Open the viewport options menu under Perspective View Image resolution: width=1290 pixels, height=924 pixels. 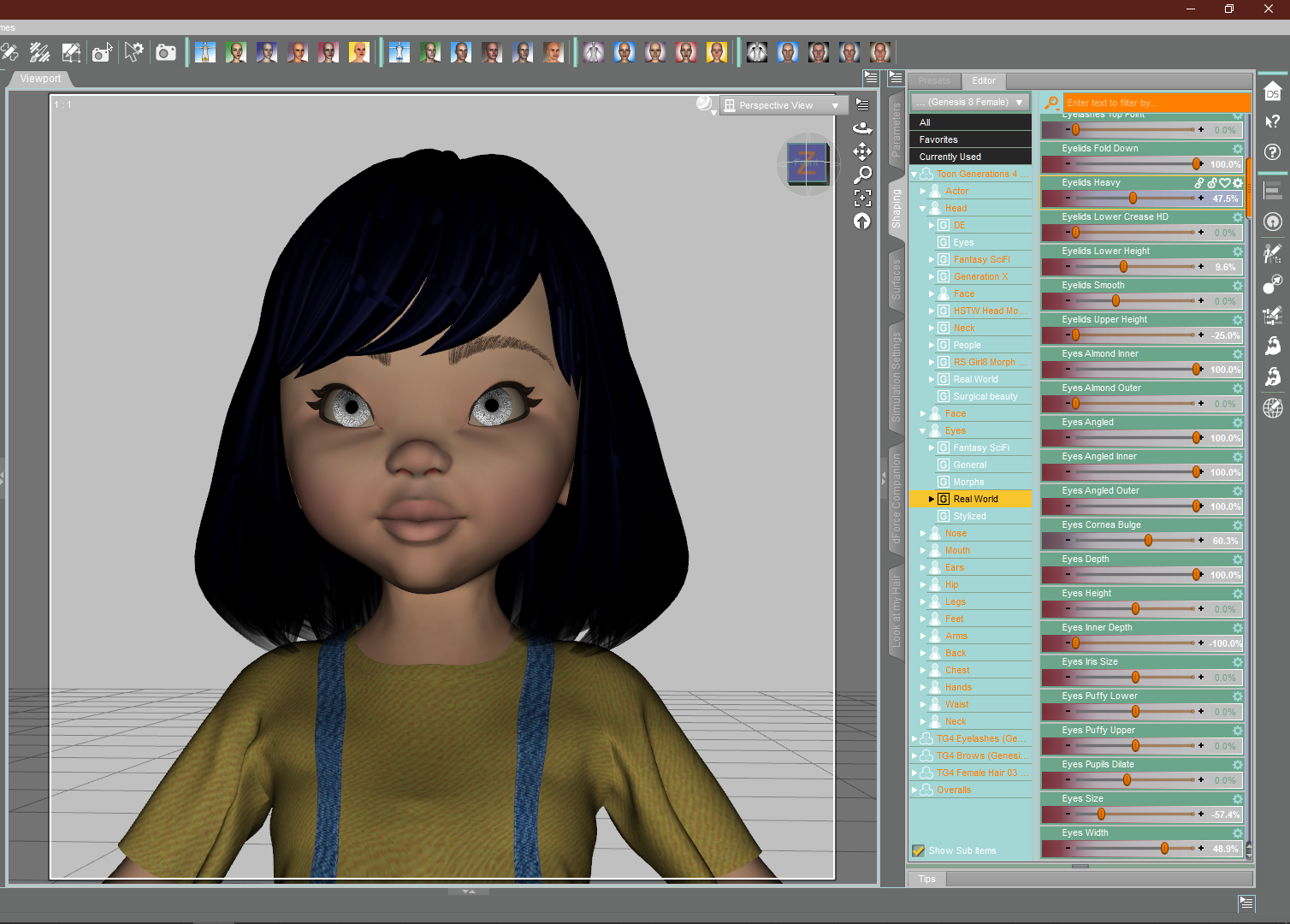862,104
